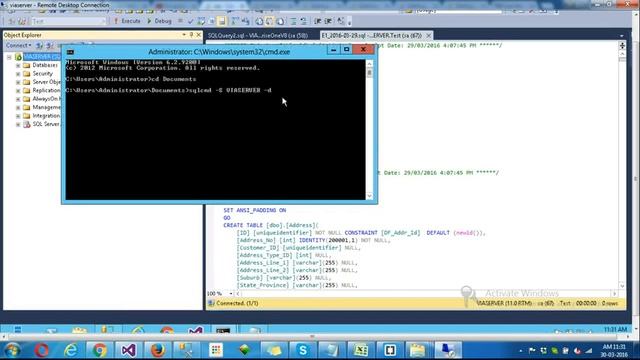The width and height of the screenshot is (640, 360).
Task: Click the Debug button in the toolbar
Action: click(x=159, y=21)
